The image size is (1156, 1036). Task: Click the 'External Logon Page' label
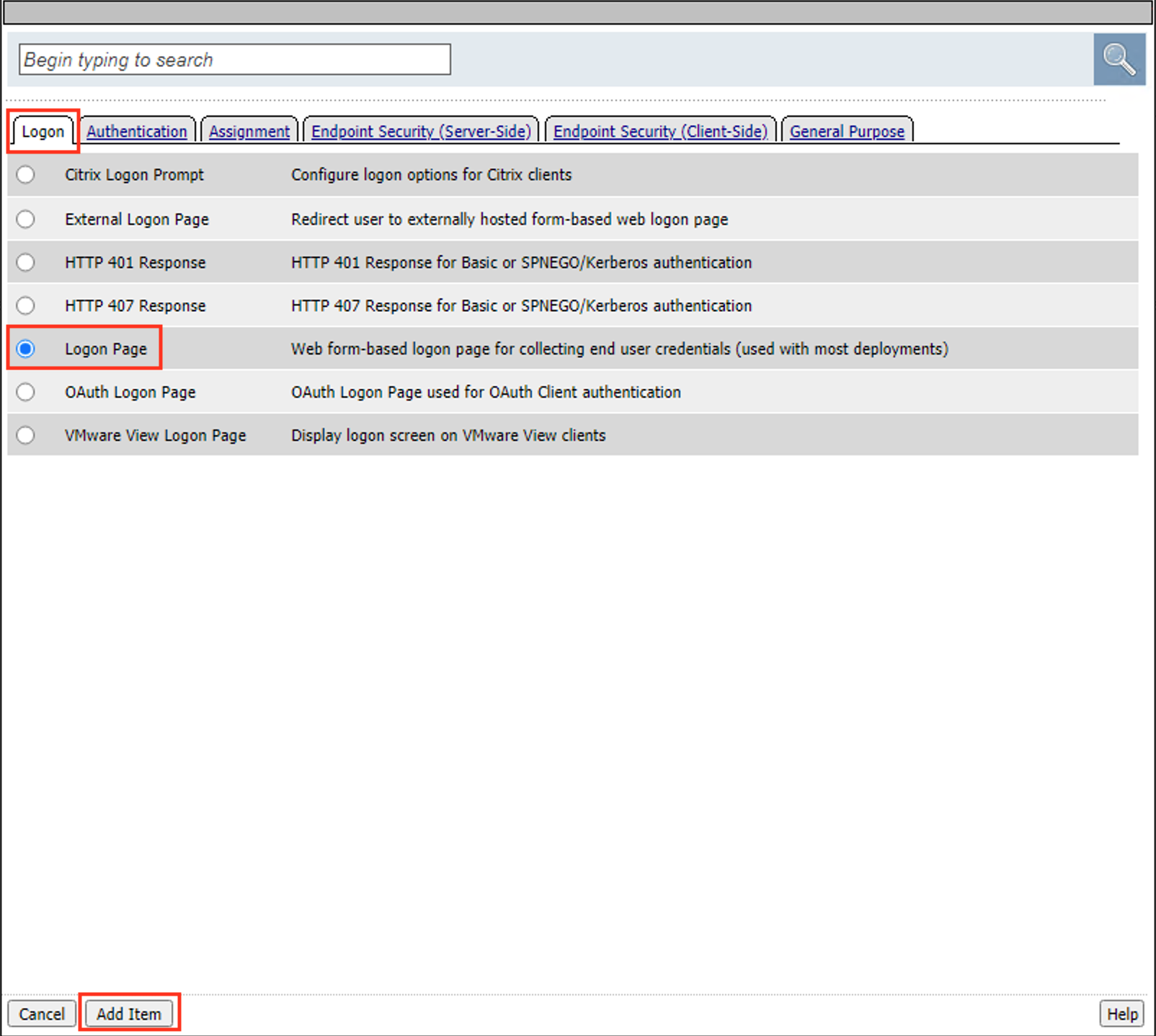(x=137, y=219)
